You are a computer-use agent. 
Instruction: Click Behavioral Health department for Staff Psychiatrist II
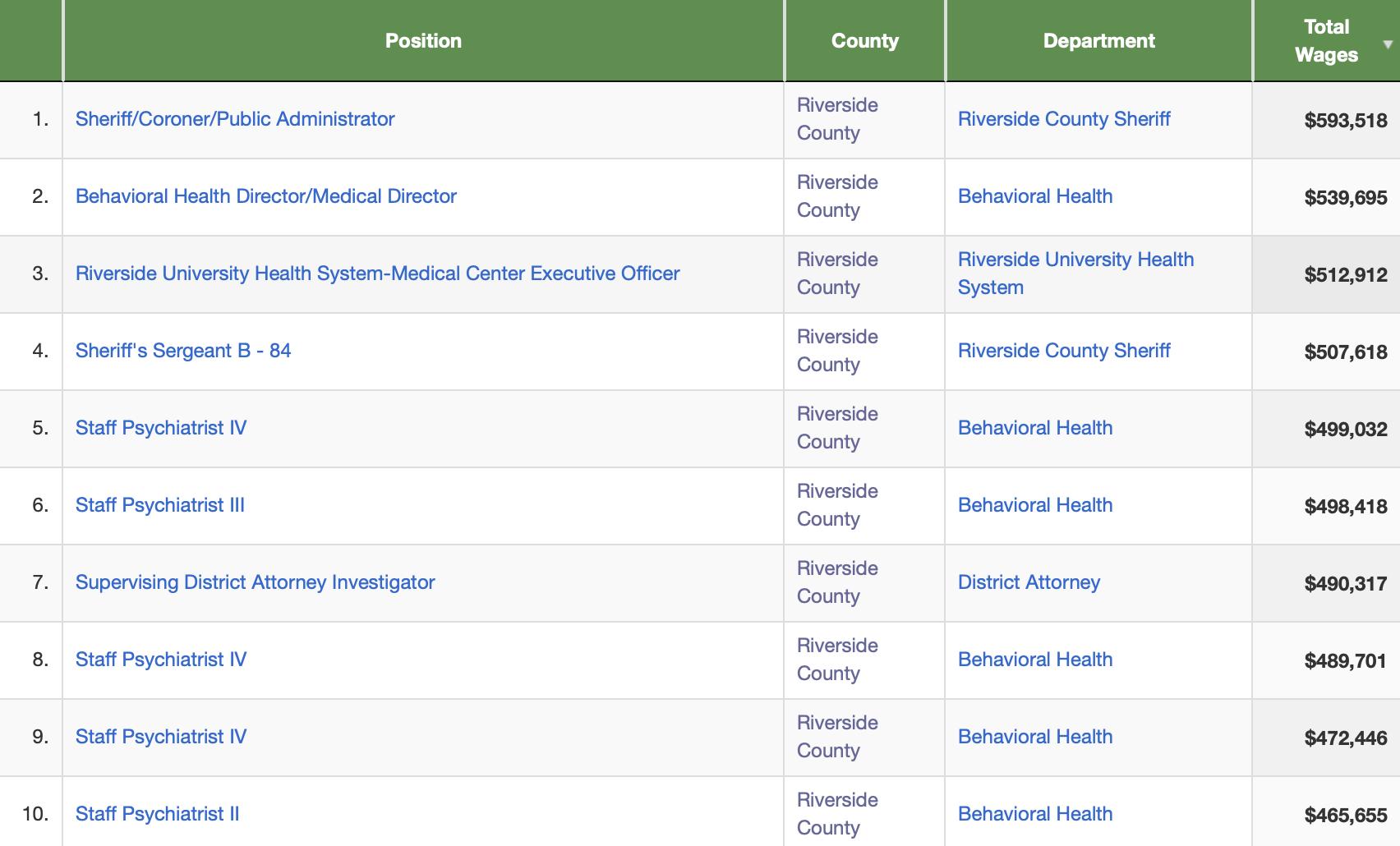point(1035,814)
